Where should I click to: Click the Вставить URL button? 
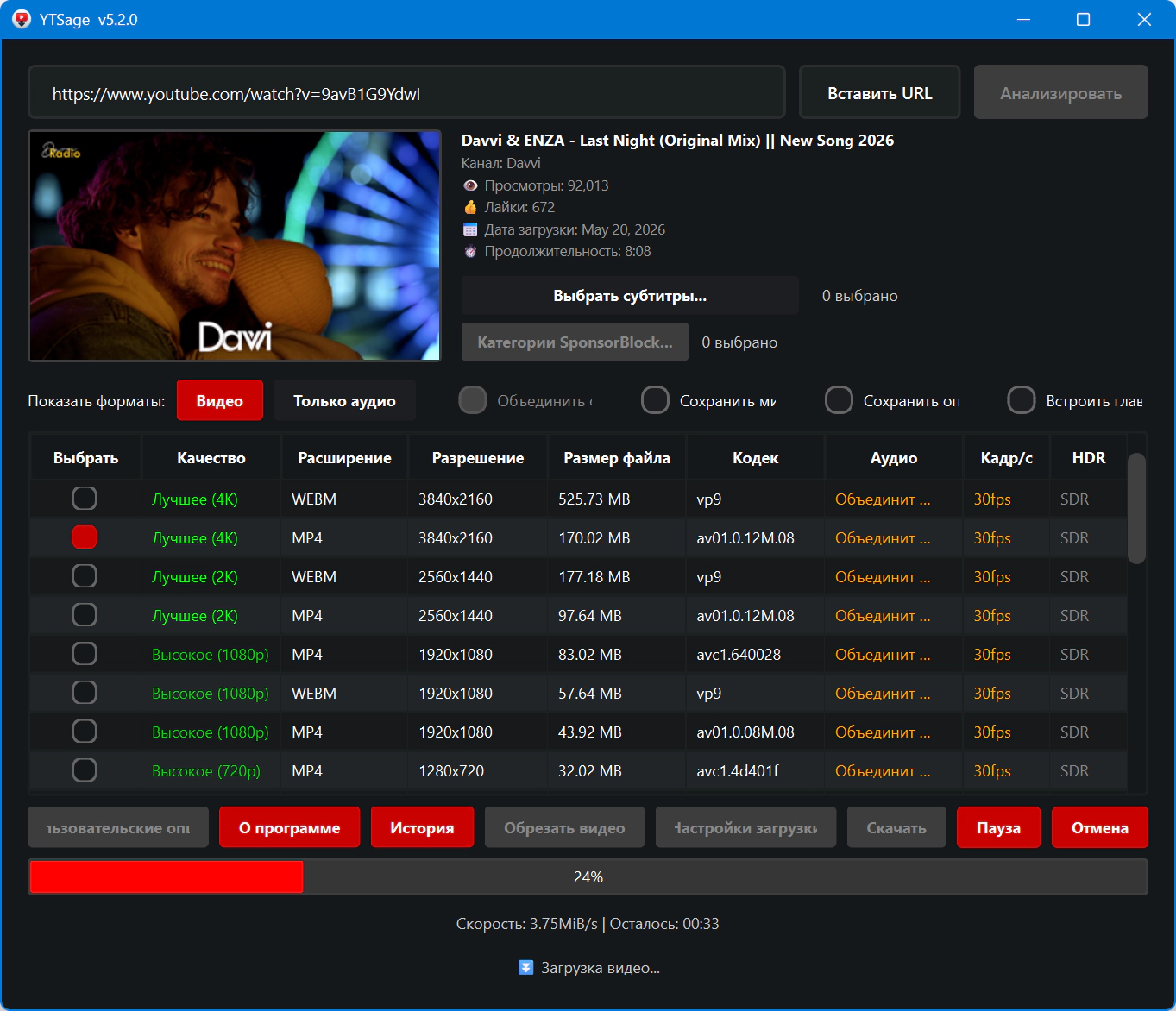coord(880,92)
